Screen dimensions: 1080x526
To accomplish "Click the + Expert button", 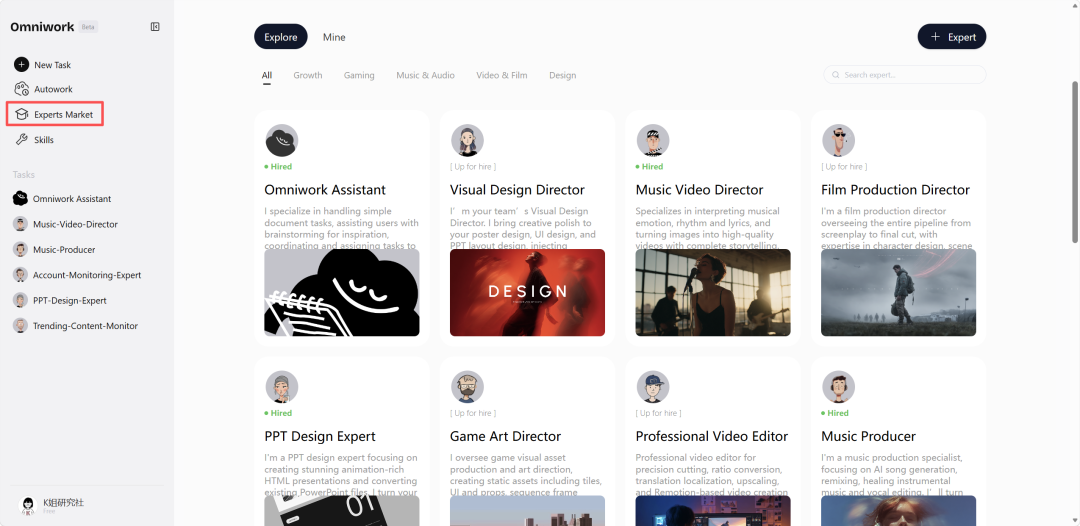I will pyautogui.click(x=952, y=37).
